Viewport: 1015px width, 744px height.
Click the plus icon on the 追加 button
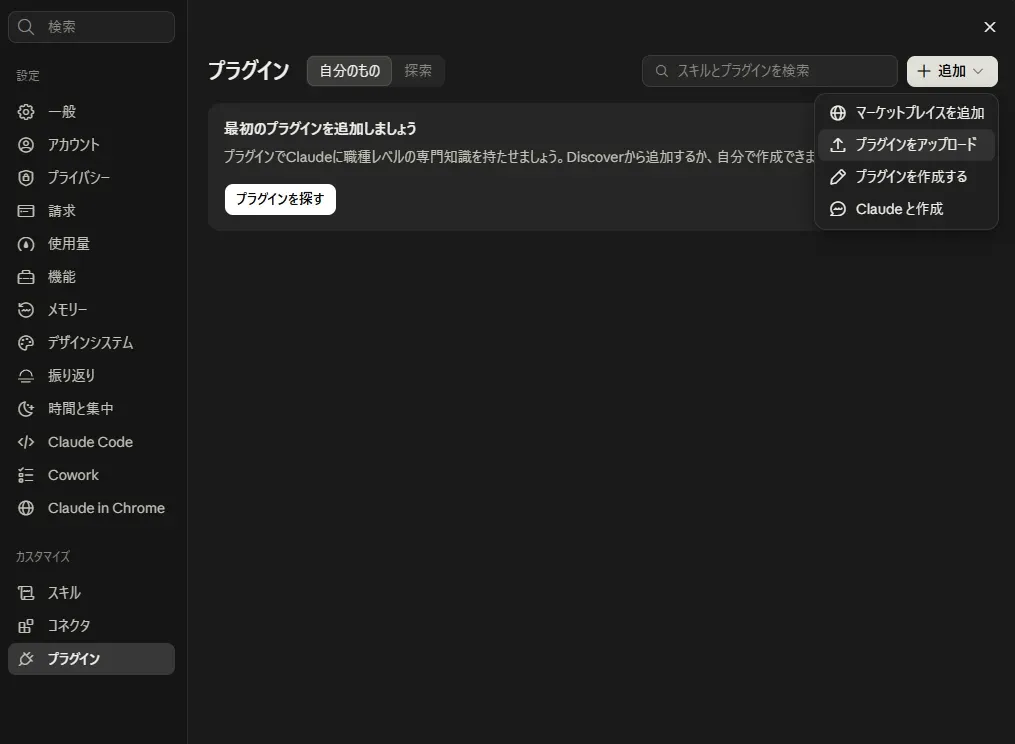click(x=924, y=71)
